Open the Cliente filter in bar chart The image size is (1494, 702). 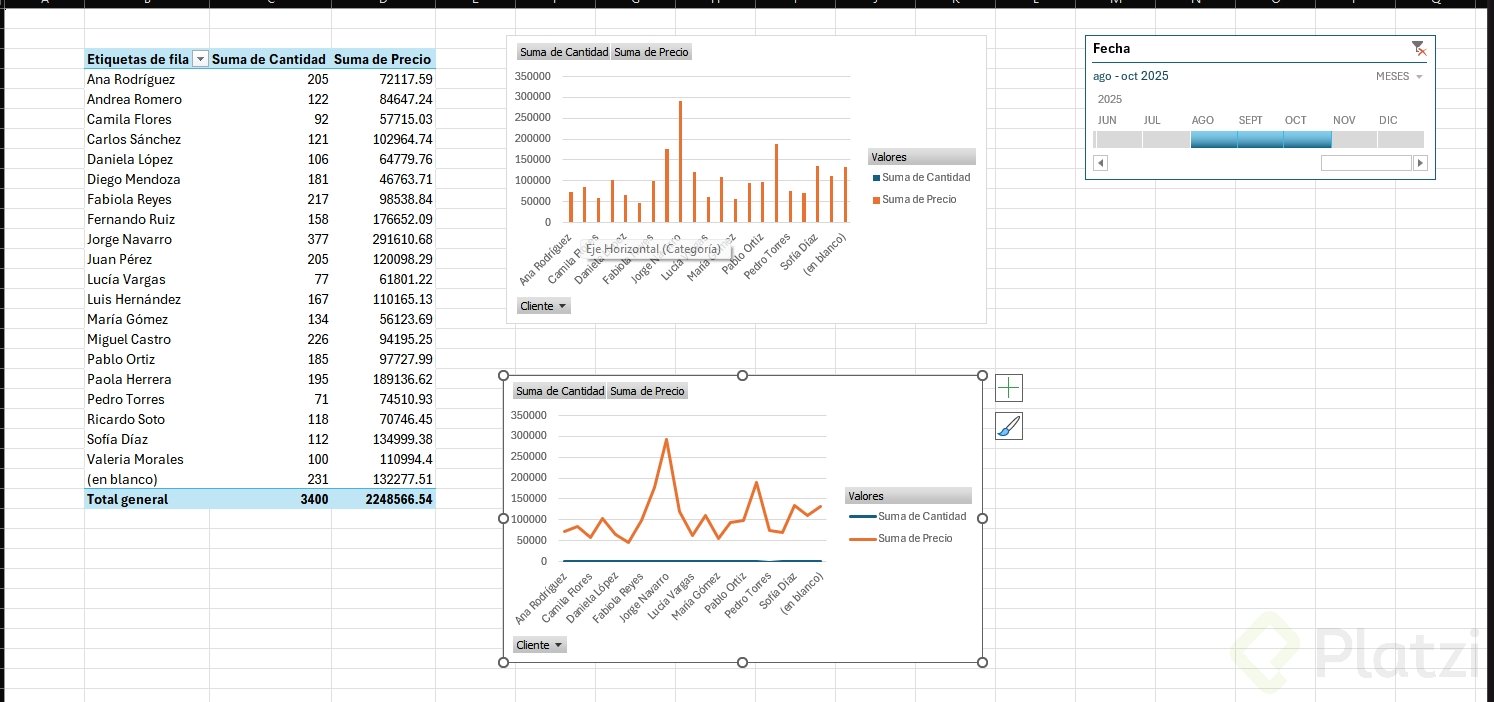543,306
